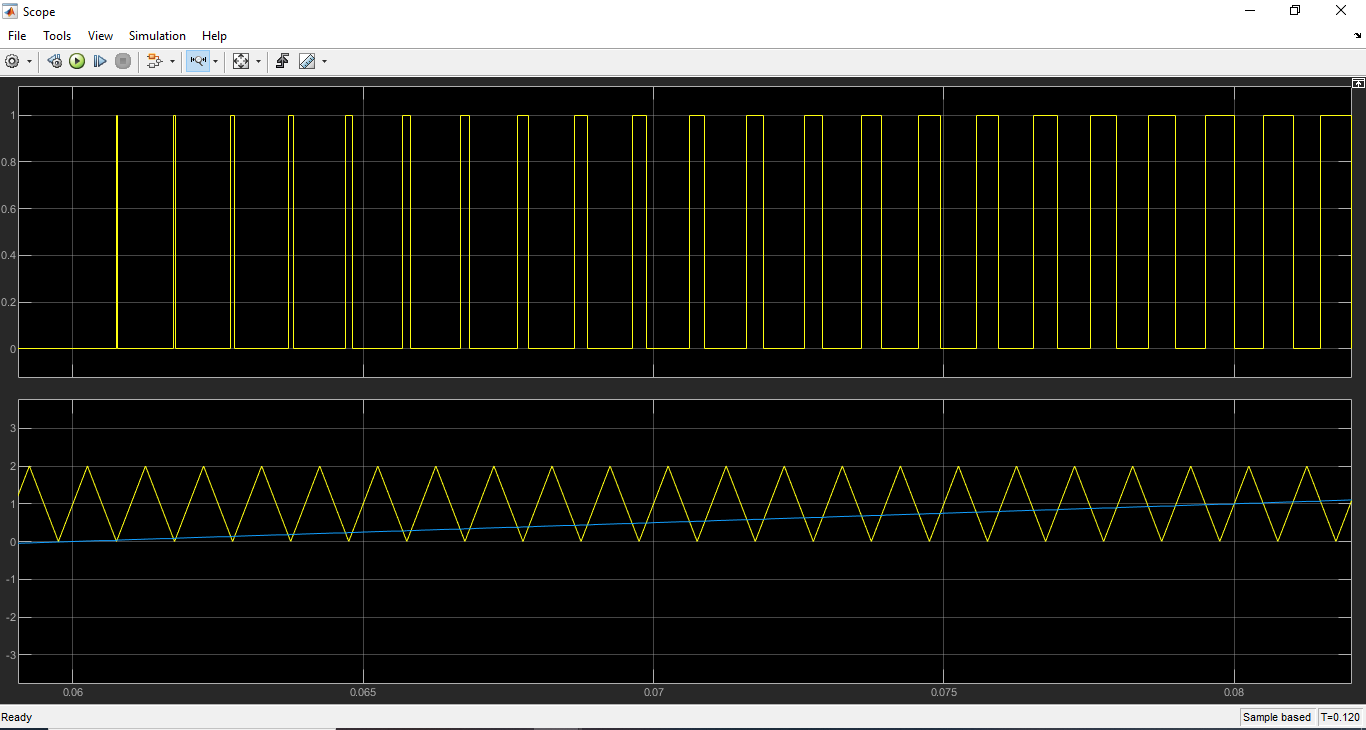The width and height of the screenshot is (1366, 730).
Task: Step forward one simulation step
Action: click(99, 61)
